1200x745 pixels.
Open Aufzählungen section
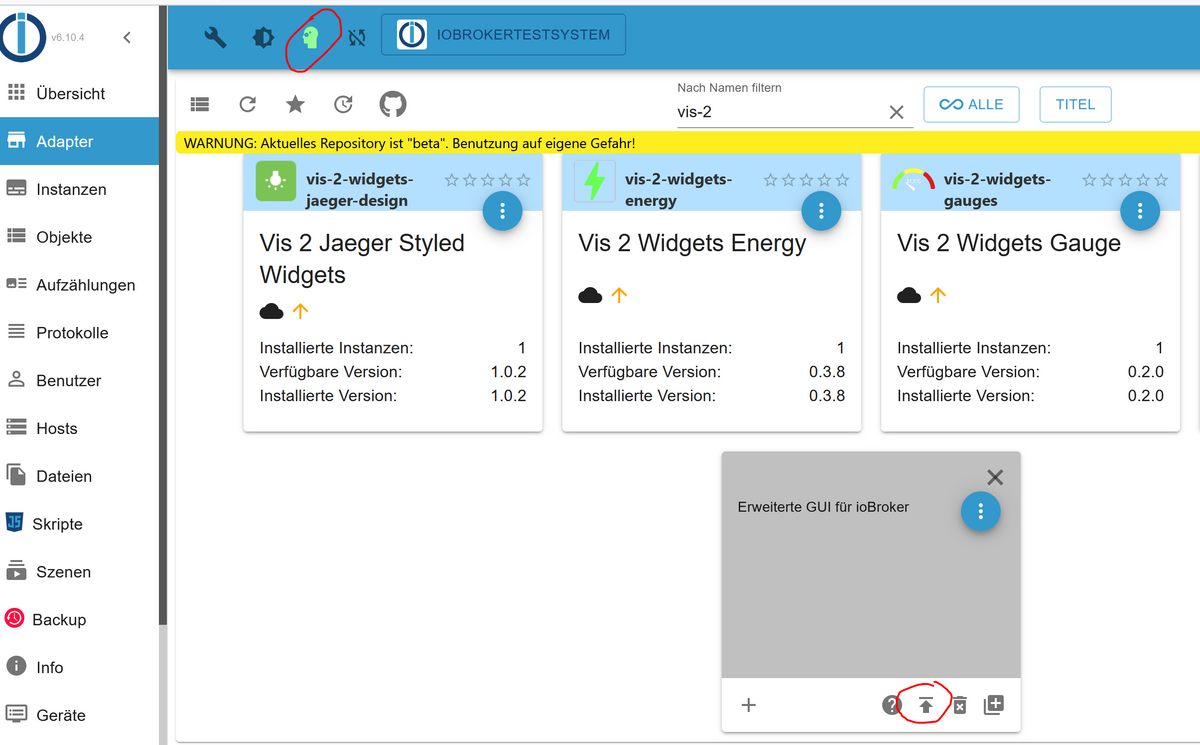coord(79,285)
